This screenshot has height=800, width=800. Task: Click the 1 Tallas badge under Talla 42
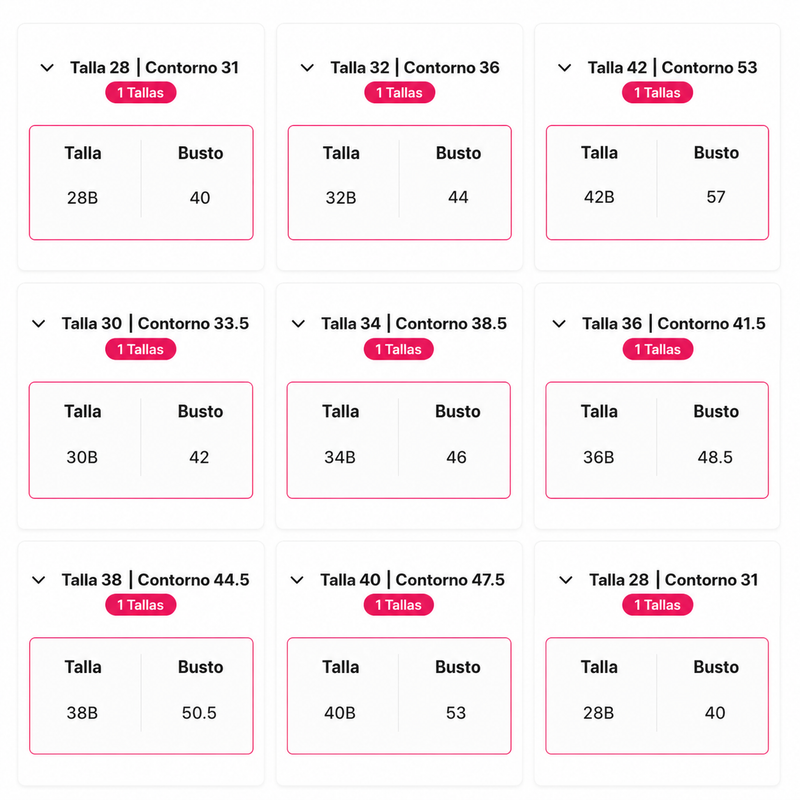657,93
